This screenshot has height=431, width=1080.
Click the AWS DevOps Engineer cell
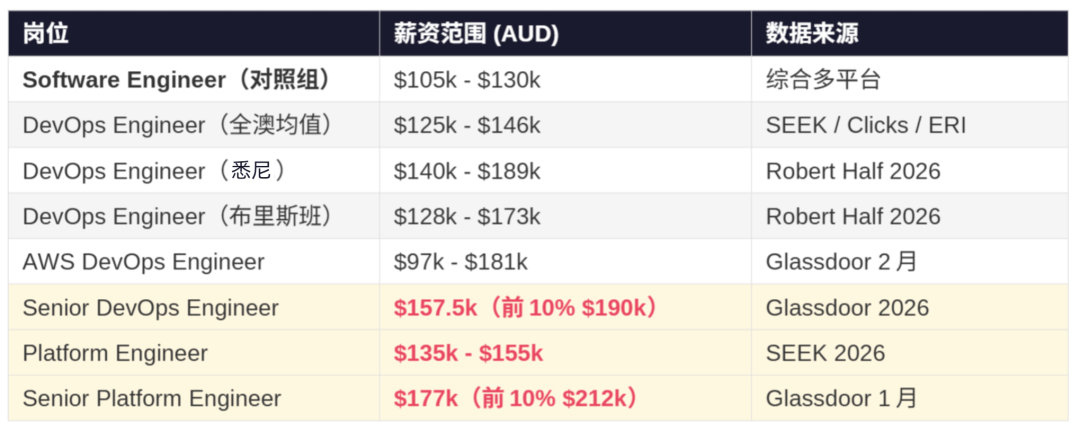coord(143,262)
